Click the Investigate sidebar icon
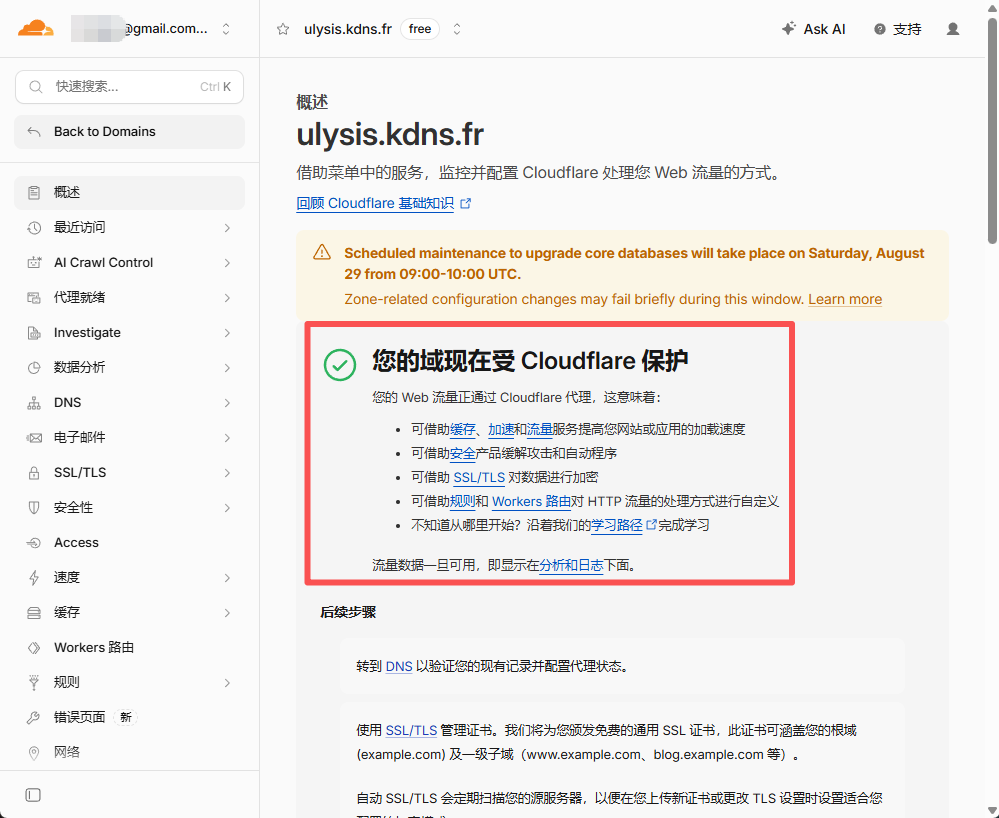 click(x=34, y=333)
